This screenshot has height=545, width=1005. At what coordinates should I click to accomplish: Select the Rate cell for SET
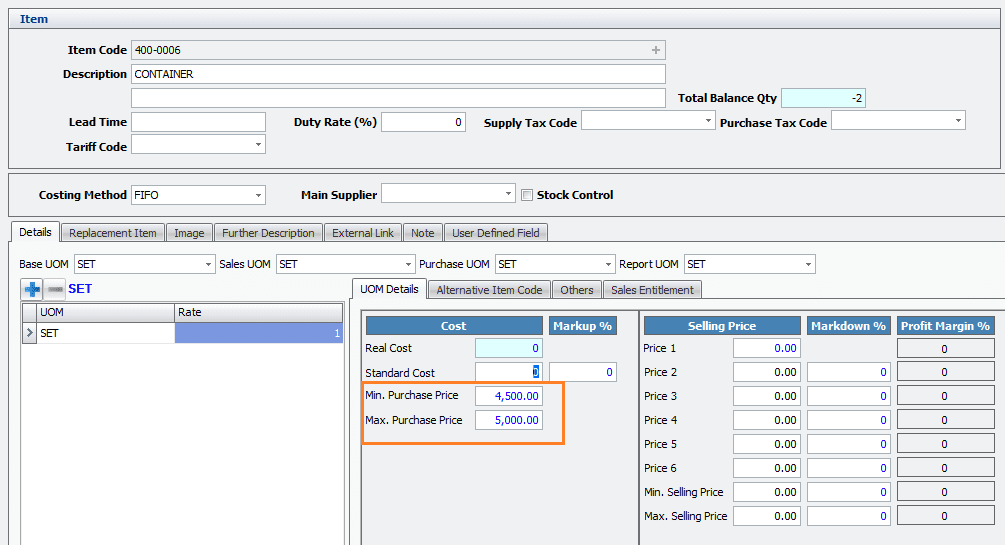pyautogui.click(x=258, y=334)
